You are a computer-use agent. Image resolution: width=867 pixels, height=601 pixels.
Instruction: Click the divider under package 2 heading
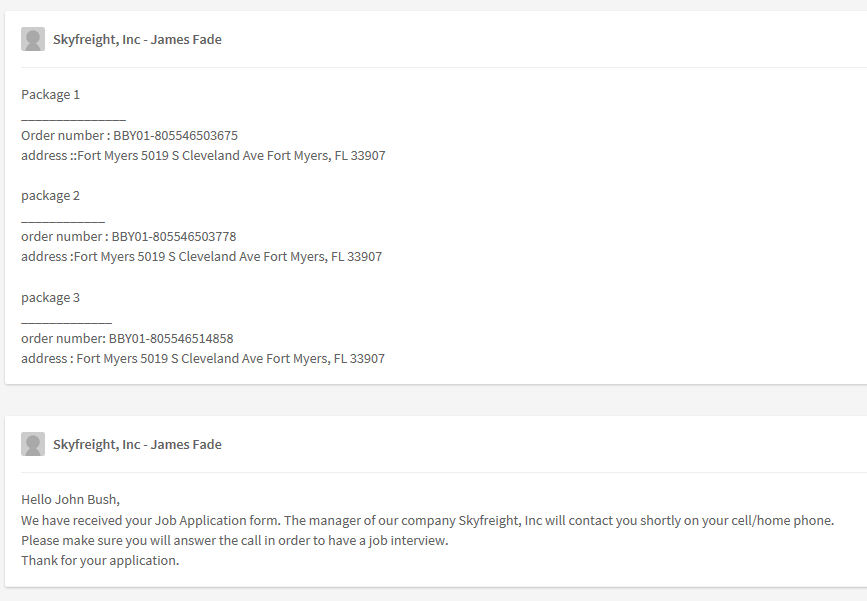63,221
